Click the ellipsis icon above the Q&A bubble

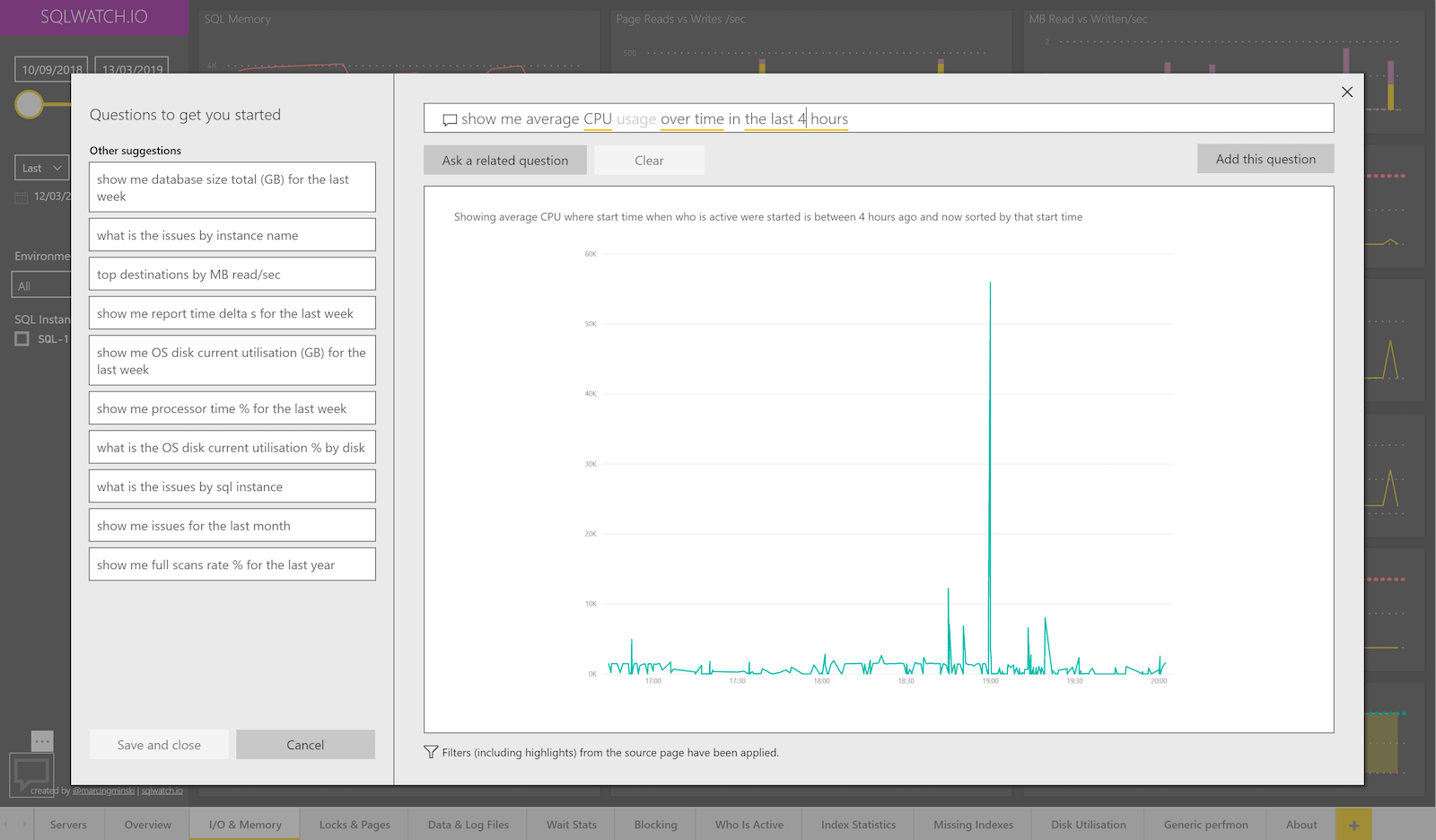[42, 741]
